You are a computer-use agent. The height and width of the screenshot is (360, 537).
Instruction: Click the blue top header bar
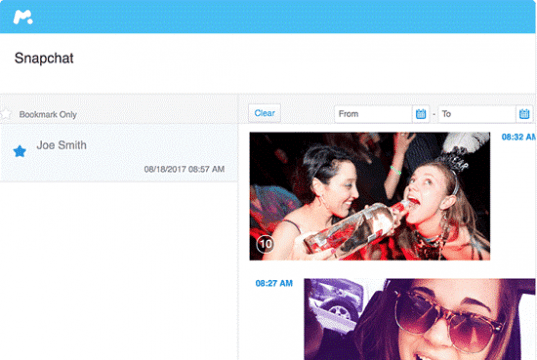268,16
